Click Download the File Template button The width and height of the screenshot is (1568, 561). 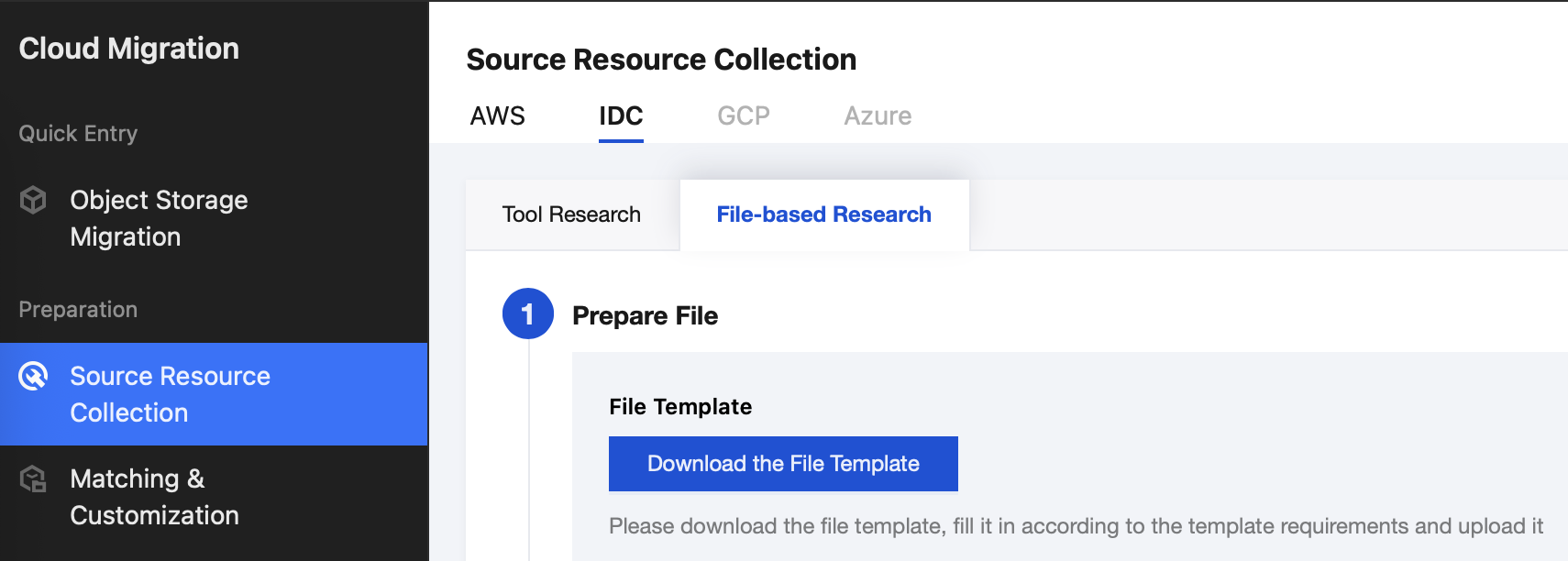pos(783,464)
